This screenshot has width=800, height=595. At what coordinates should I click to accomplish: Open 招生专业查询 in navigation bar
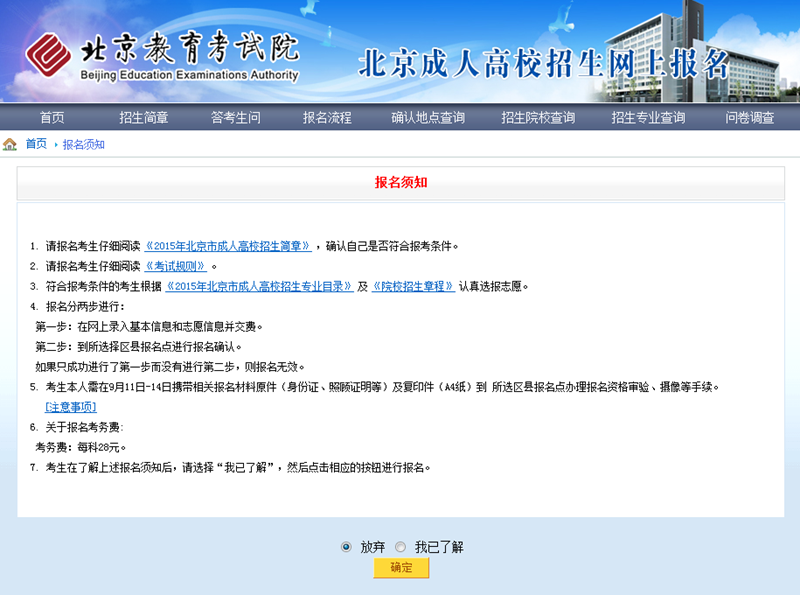(x=648, y=117)
